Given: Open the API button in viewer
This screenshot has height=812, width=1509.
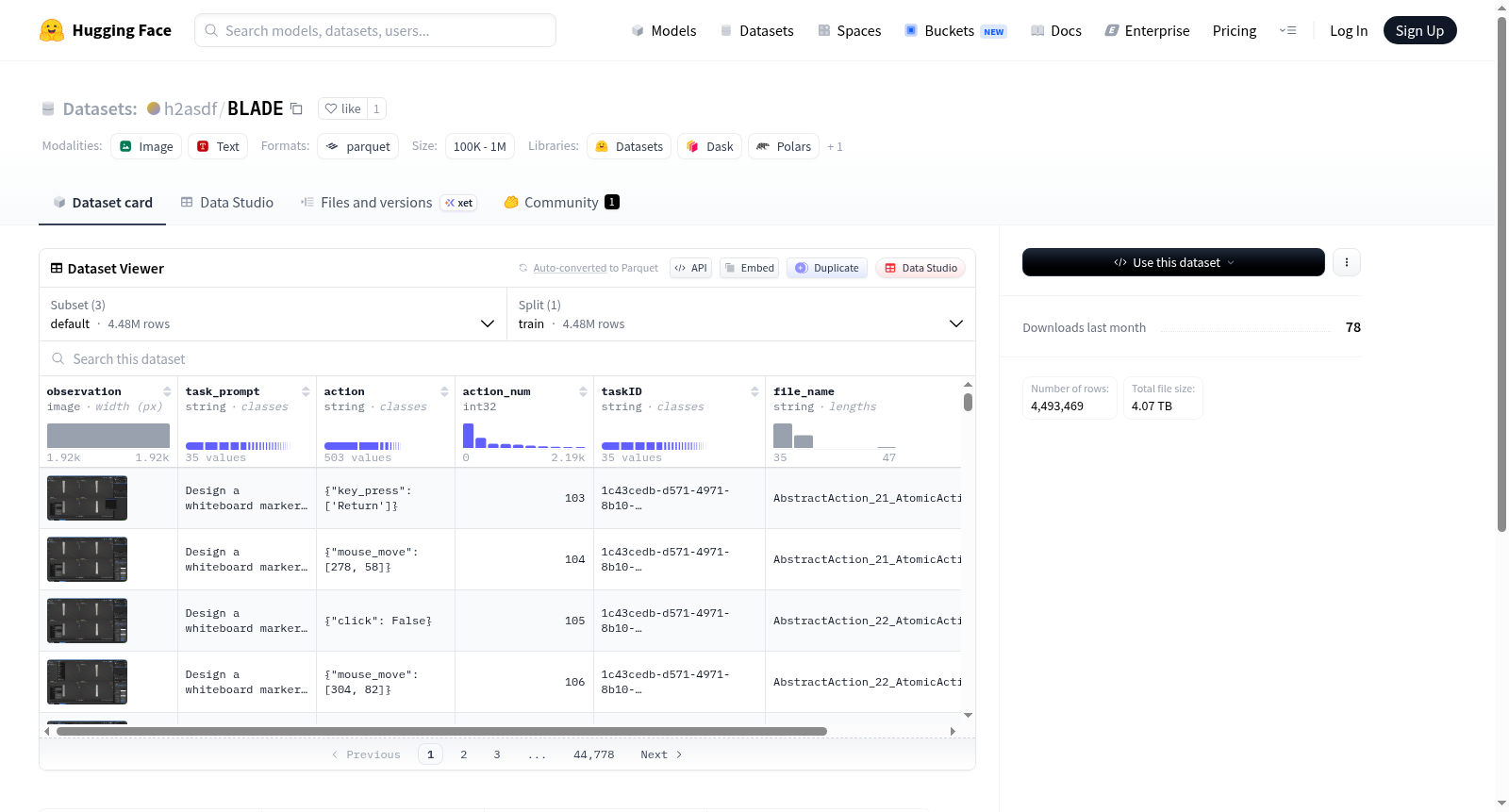Looking at the screenshot, I should pos(690,268).
